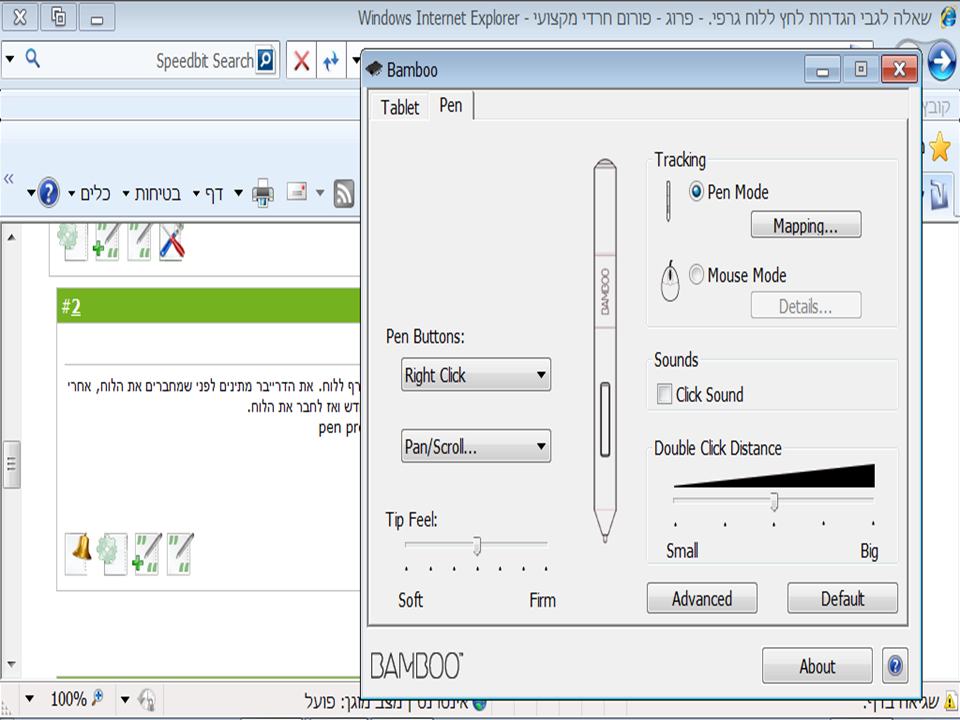Click the crossed tools icon above post #2
This screenshot has height=720, width=960.
[172, 241]
